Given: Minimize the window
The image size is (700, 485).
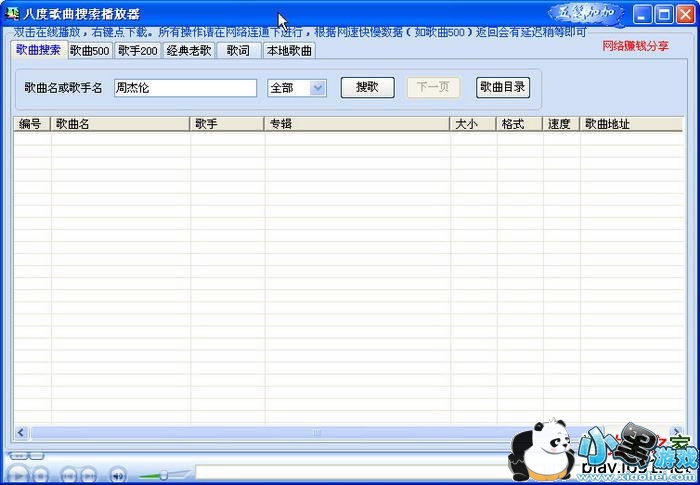Looking at the screenshot, I should click(x=642, y=14).
